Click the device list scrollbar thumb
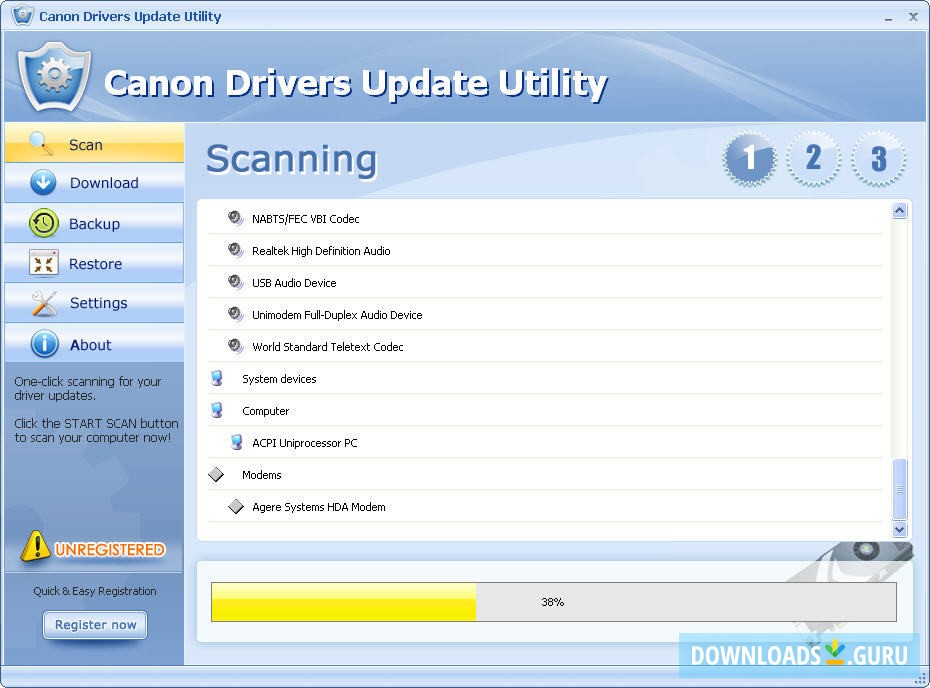 point(900,489)
